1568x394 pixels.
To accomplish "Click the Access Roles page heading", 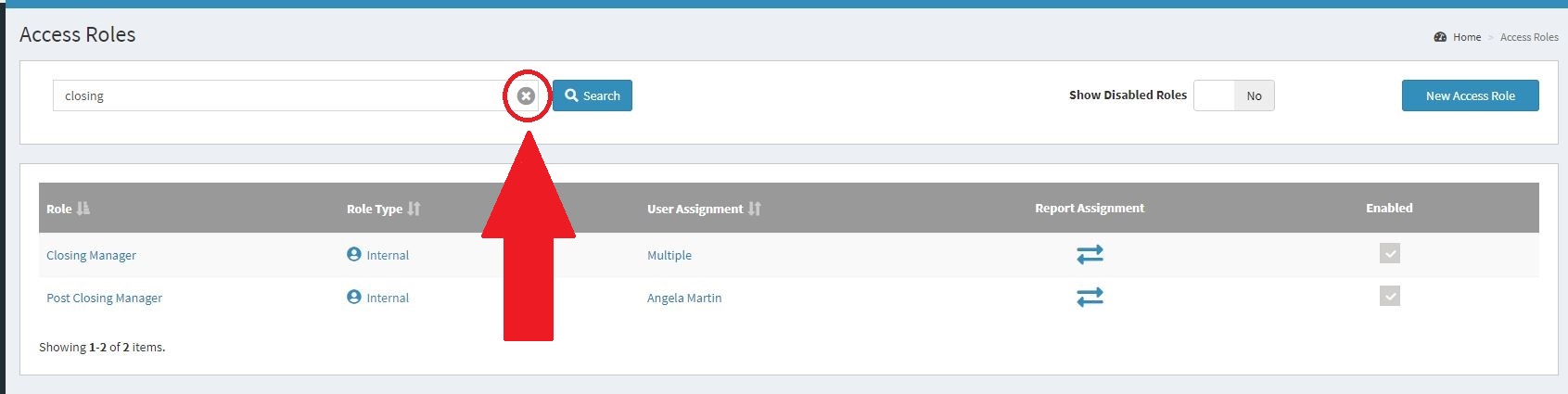I will [78, 34].
